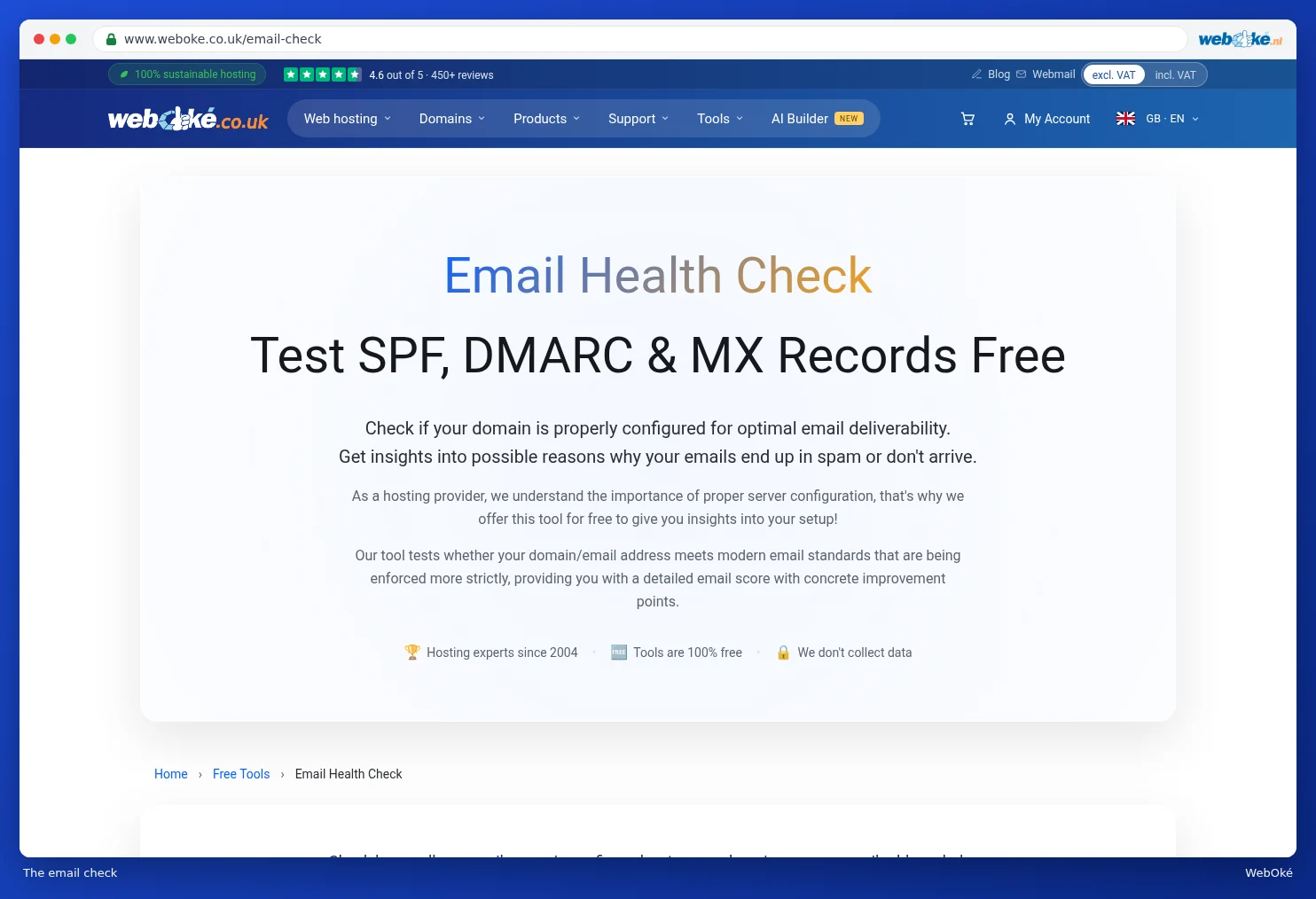Click Tools are 100% free text
The height and width of the screenshot is (899, 1316).
click(687, 653)
